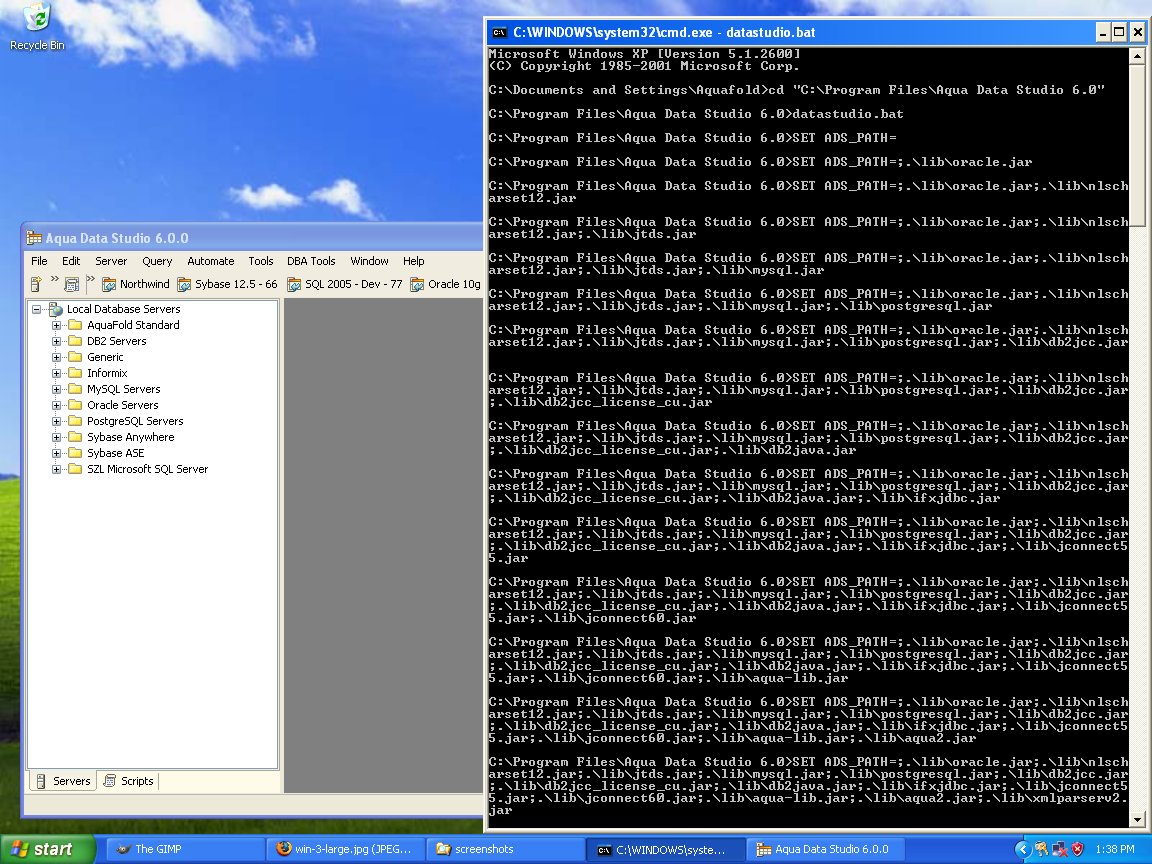The height and width of the screenshot is (864, 1152).
Task: Click the Local Database Servers globe icon
Action: pyautogui.click(x=55, y=309)
